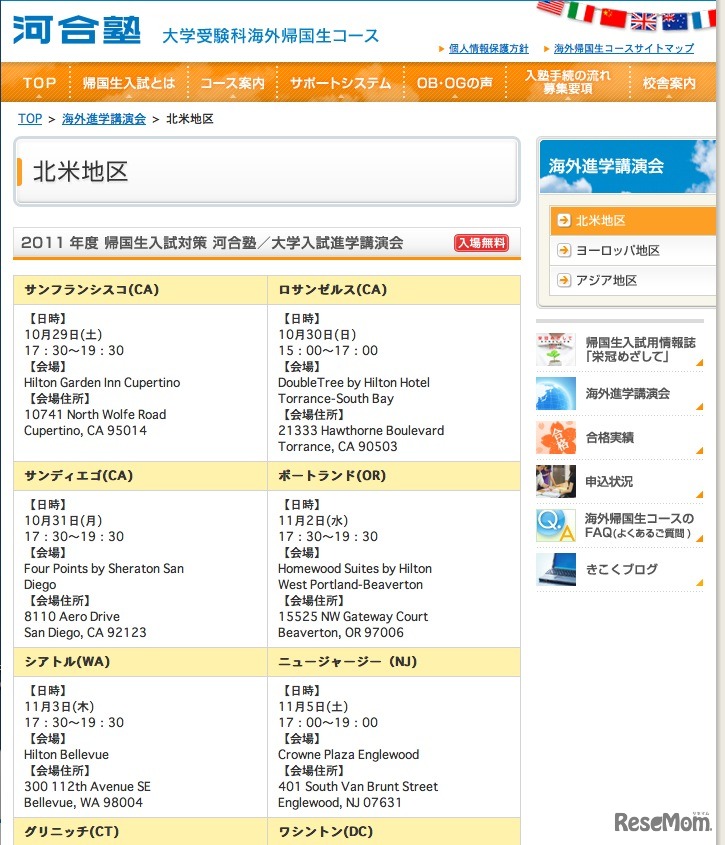Click the サンフランシスコ(CA) header cell
The height and width of the screenshot is (845, 725).
pos(140,290)
